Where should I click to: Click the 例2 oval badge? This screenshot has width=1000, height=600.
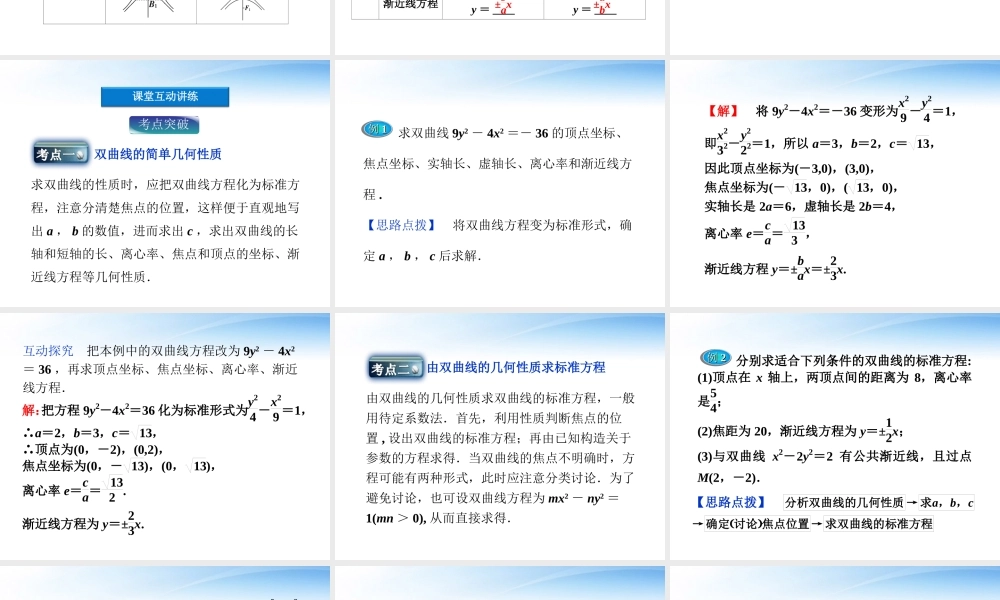coord(716,358)
